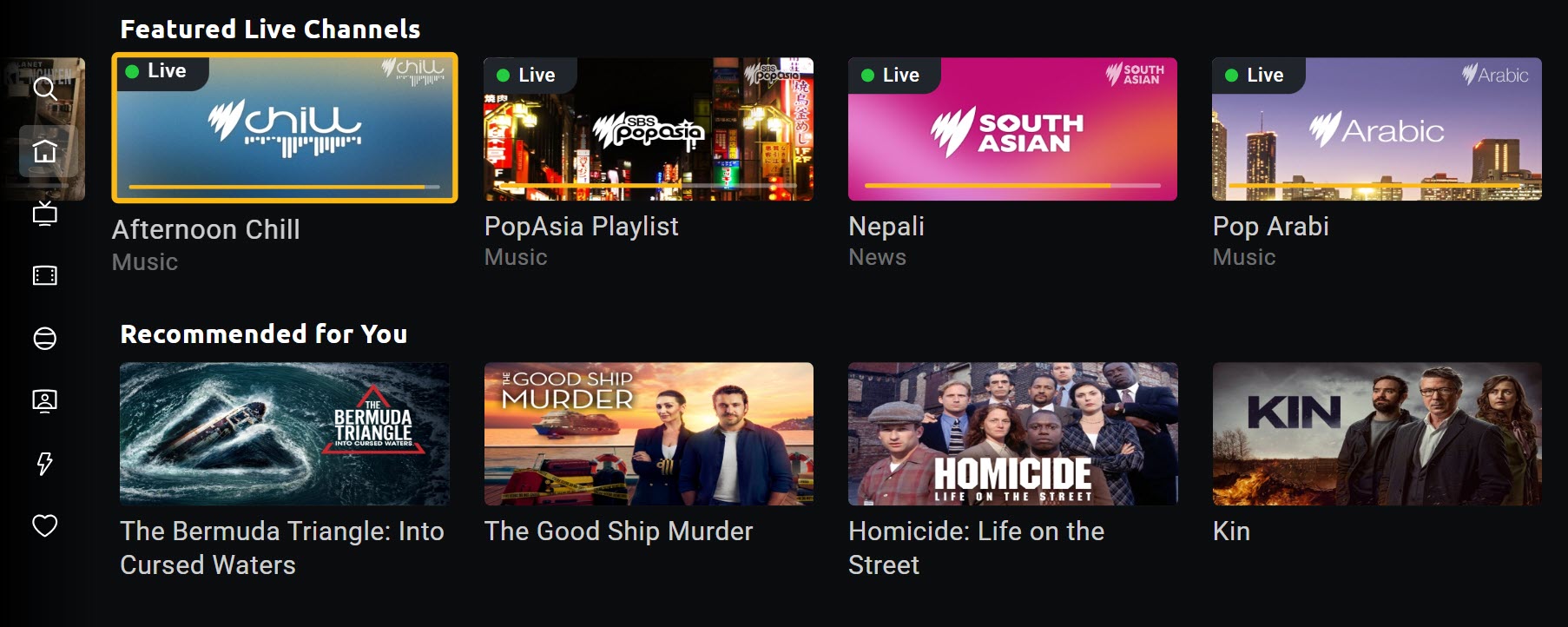Open the Pop Arabi channel tile
Viewport: 1568px width, 627px height.
click(x=1377, y=129)
